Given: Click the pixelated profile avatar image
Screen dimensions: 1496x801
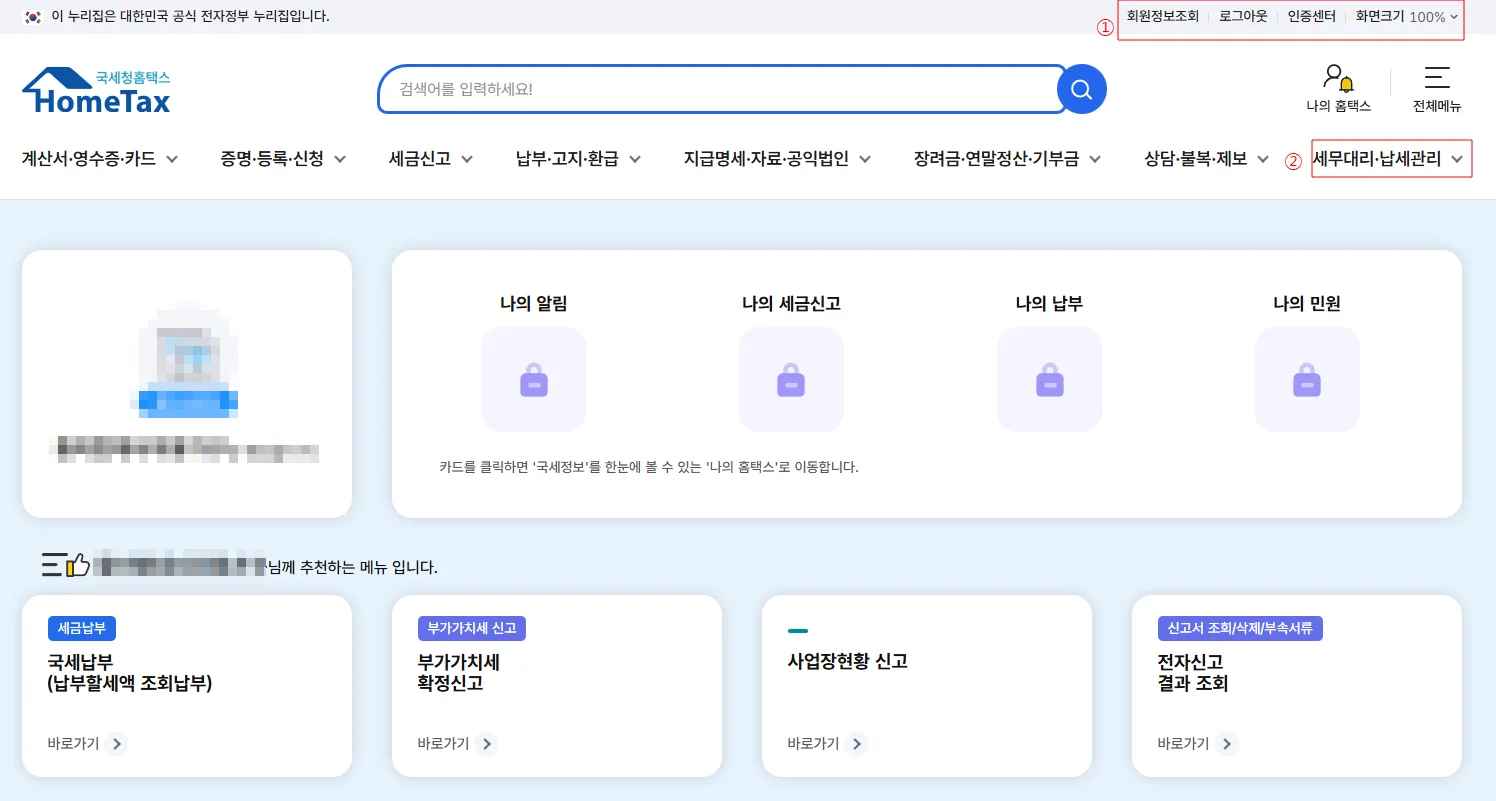Looking at the screenshot, I should point(189,360).
